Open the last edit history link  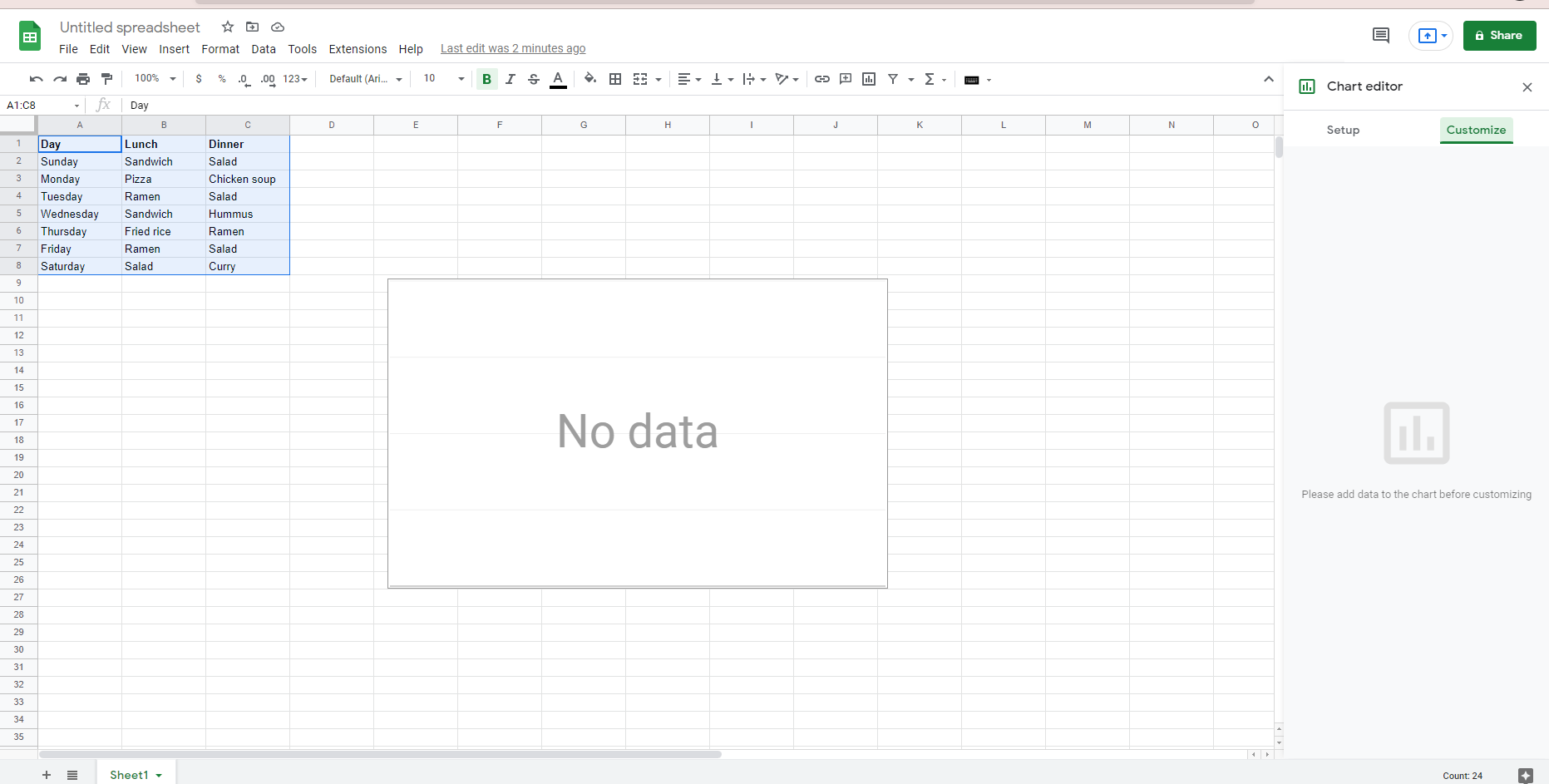[512, 49]
